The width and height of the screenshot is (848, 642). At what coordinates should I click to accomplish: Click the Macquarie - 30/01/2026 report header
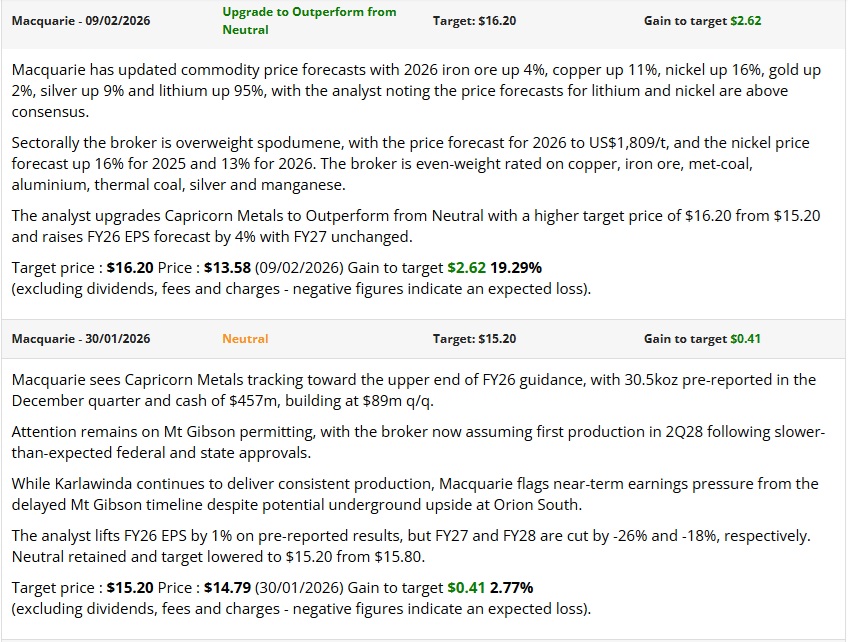(81, 339)
